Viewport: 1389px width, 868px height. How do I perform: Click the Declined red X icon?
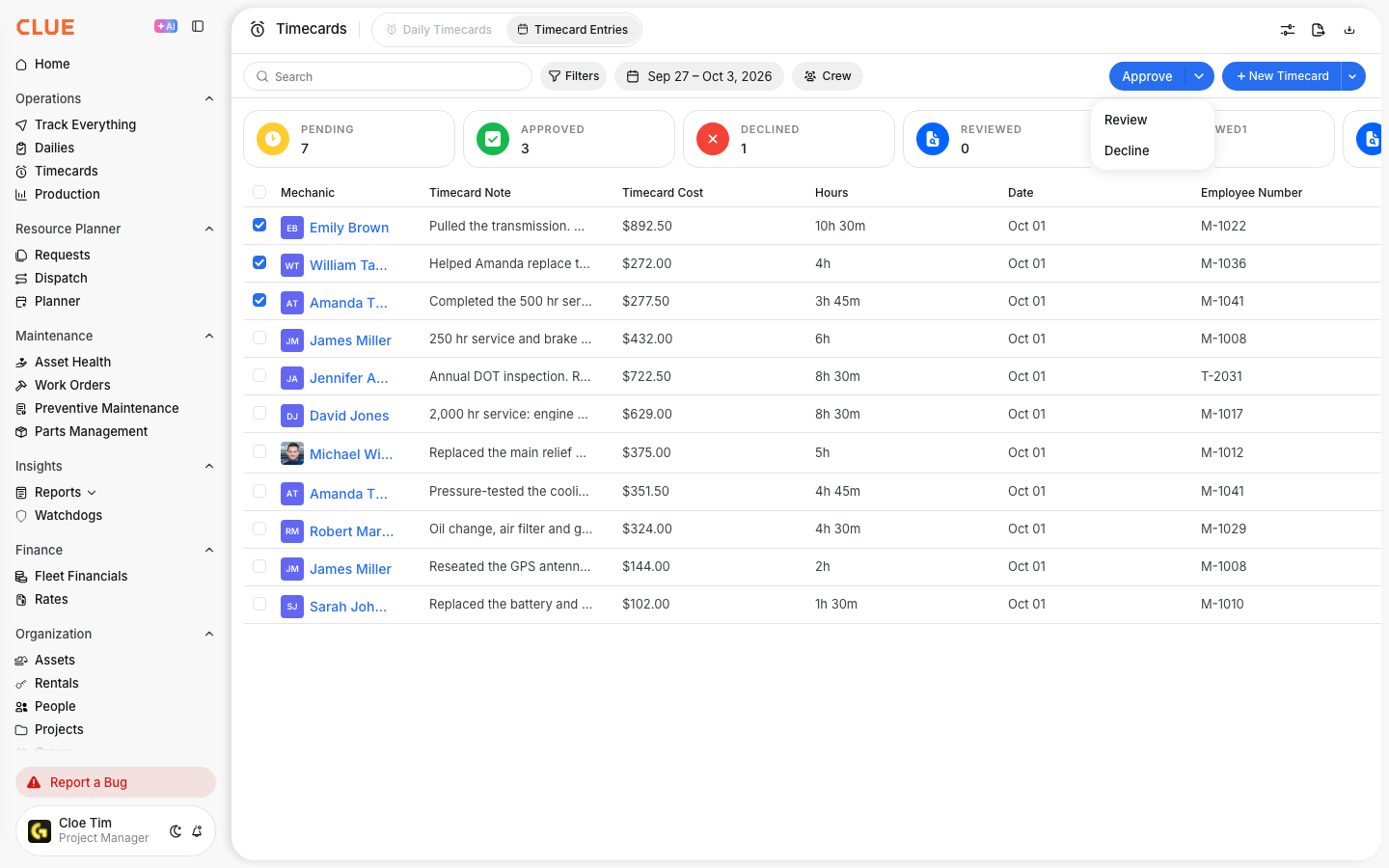click(713, 139)
